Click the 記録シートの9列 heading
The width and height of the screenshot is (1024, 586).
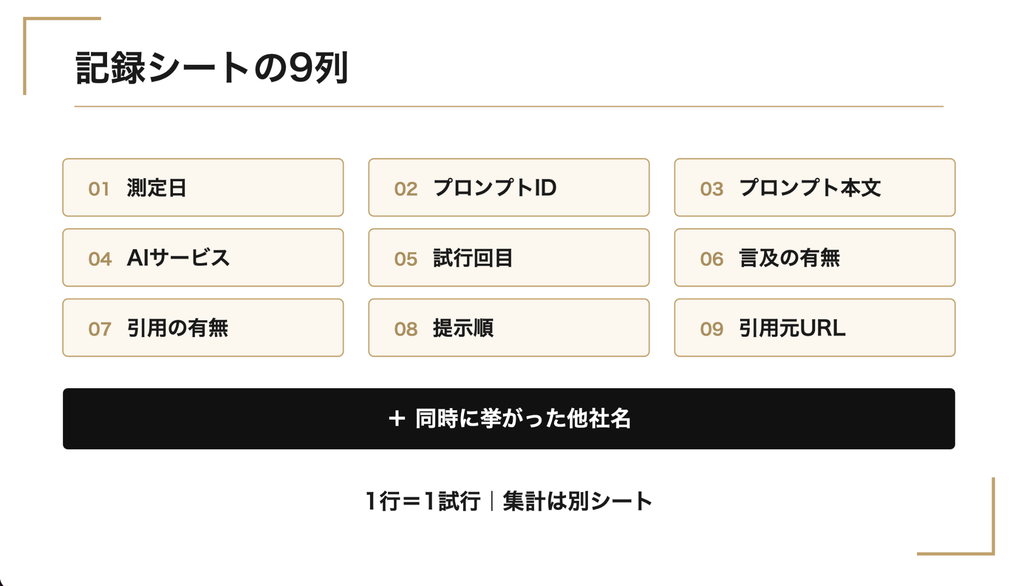(212, 68)
